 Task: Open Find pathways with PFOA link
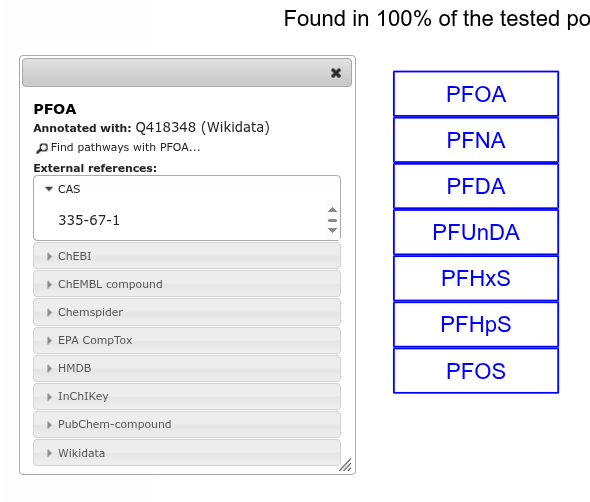[125, 148]
